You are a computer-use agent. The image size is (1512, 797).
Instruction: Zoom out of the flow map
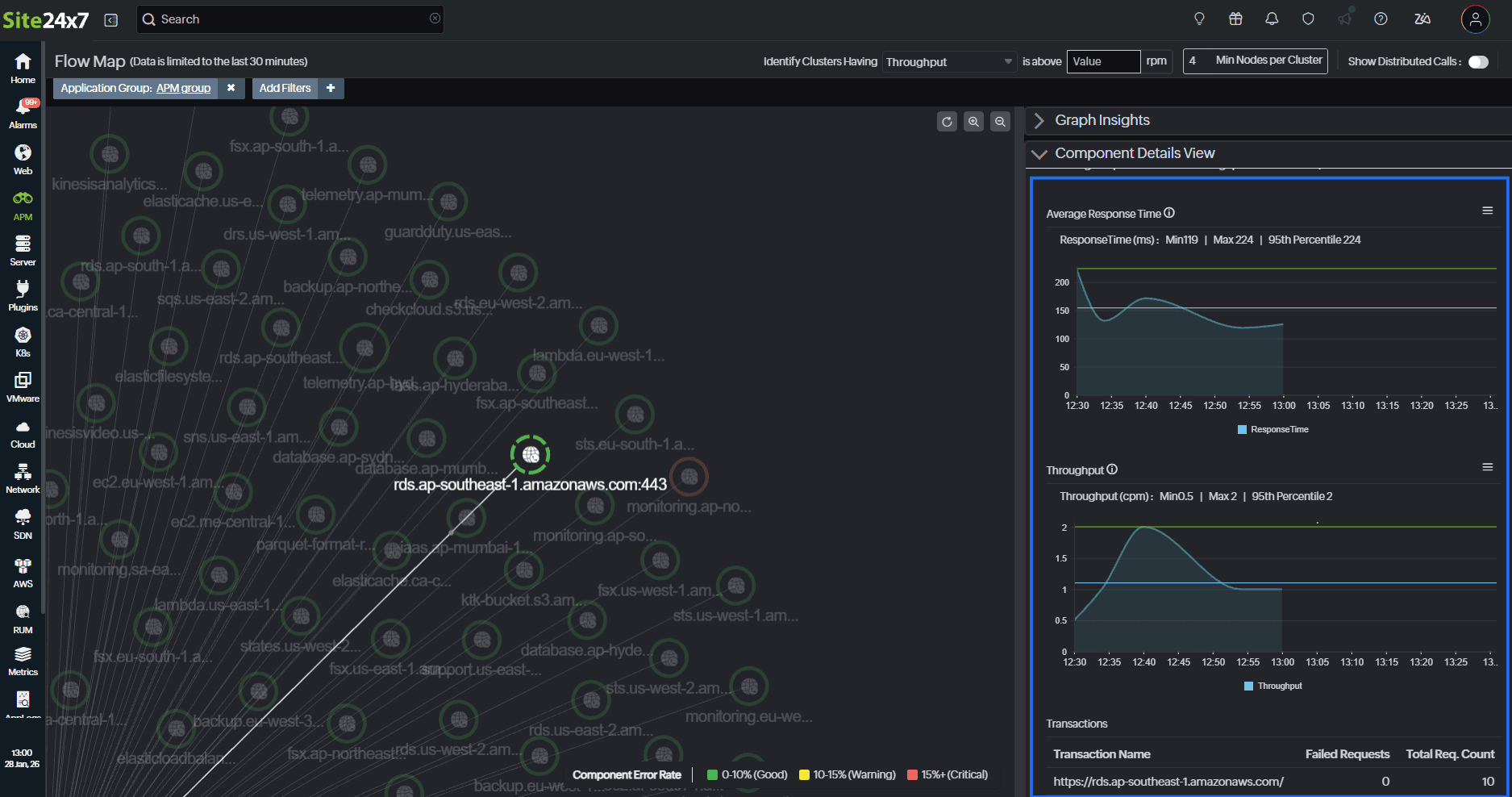[1000, 122]
